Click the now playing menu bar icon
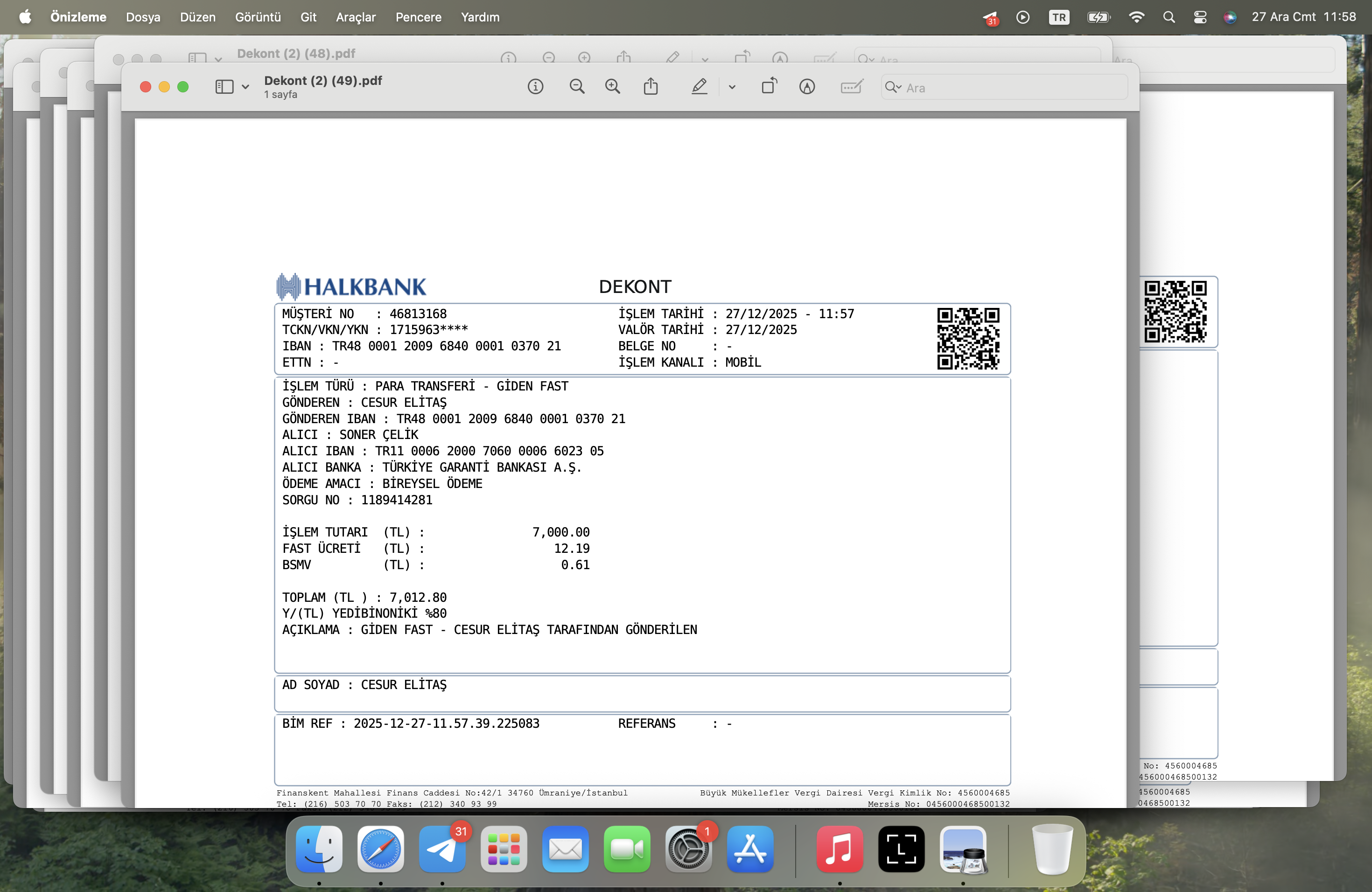Image resolution: width=1372 pixels, height=892 pixels. (1022, 17)
